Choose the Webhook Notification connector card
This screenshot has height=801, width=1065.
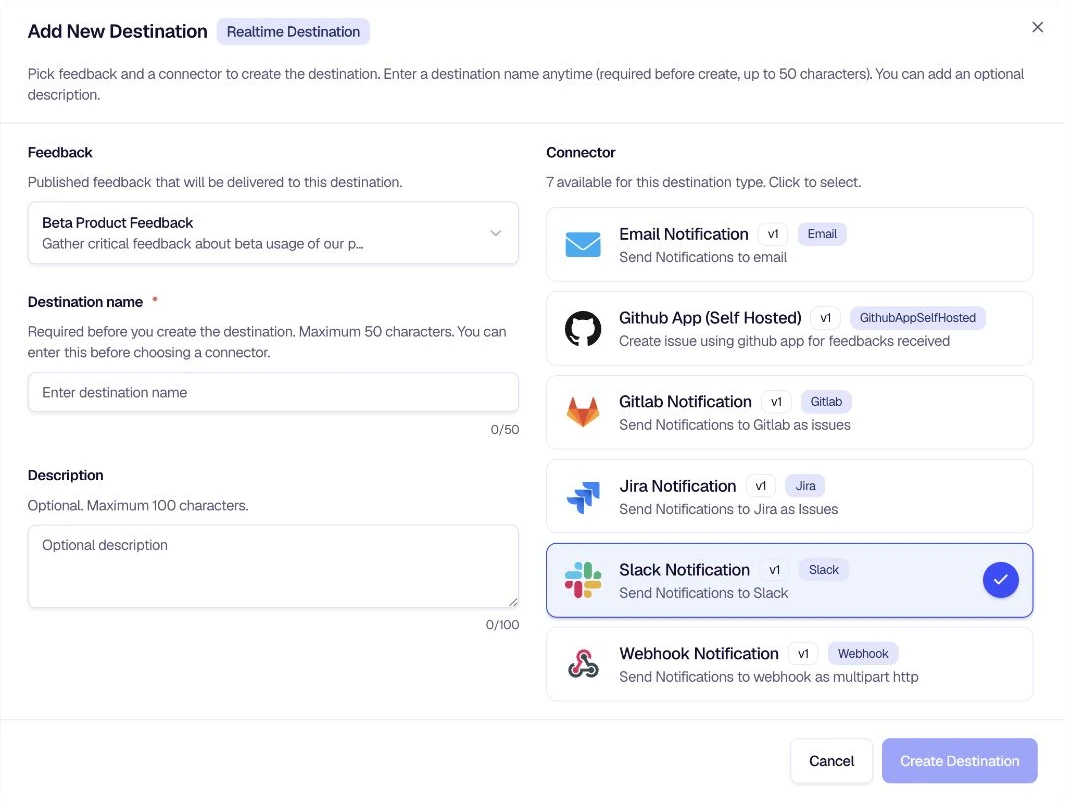click(x=789, y=664)
